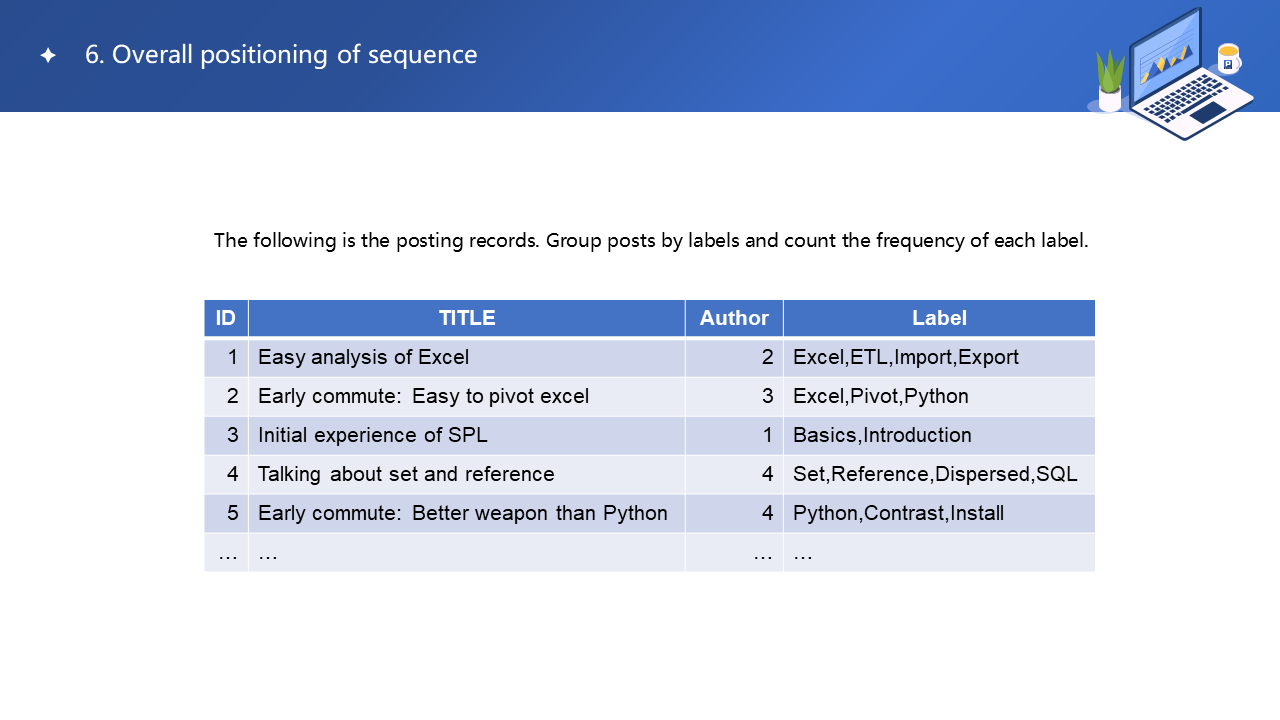
Task: Select the 'Excel,Pivot,Python' label cell
Action: point(880,396)
